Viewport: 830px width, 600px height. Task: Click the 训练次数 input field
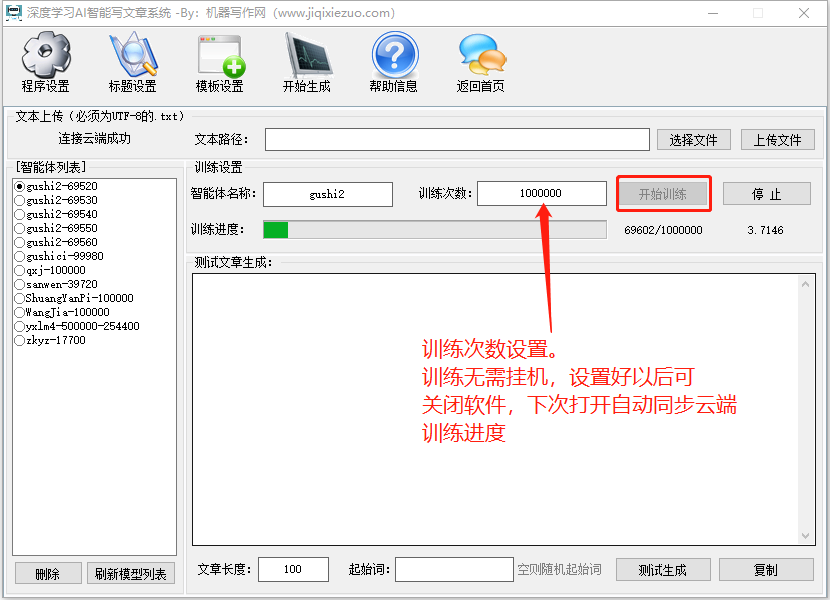point(542,193)
